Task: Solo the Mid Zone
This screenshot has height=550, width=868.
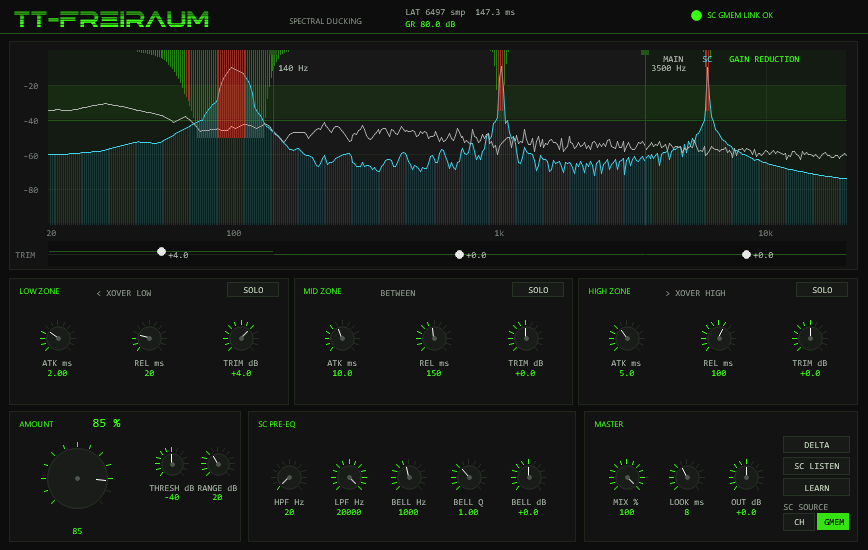Action: click(x=538, y=290)
